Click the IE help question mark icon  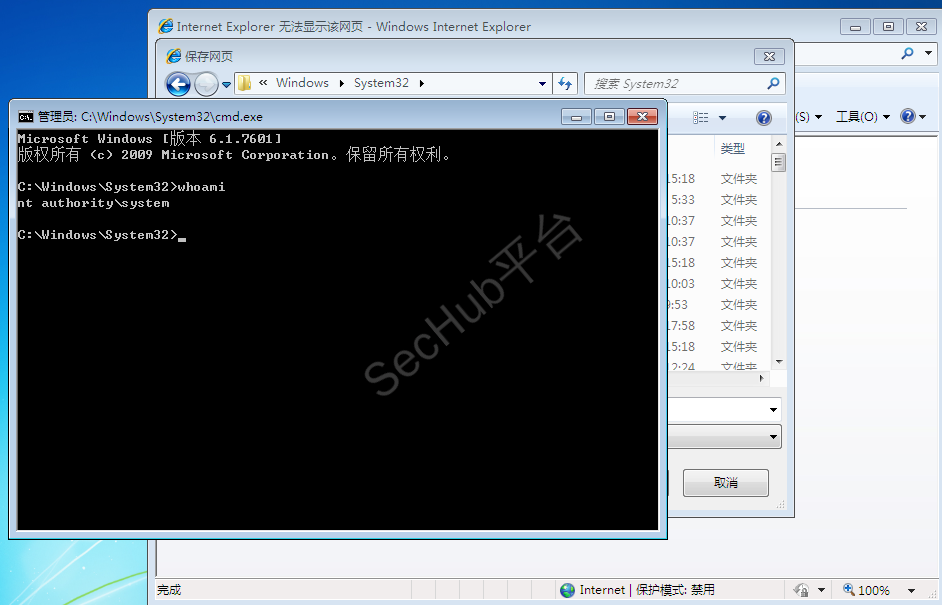pos(907,117)
